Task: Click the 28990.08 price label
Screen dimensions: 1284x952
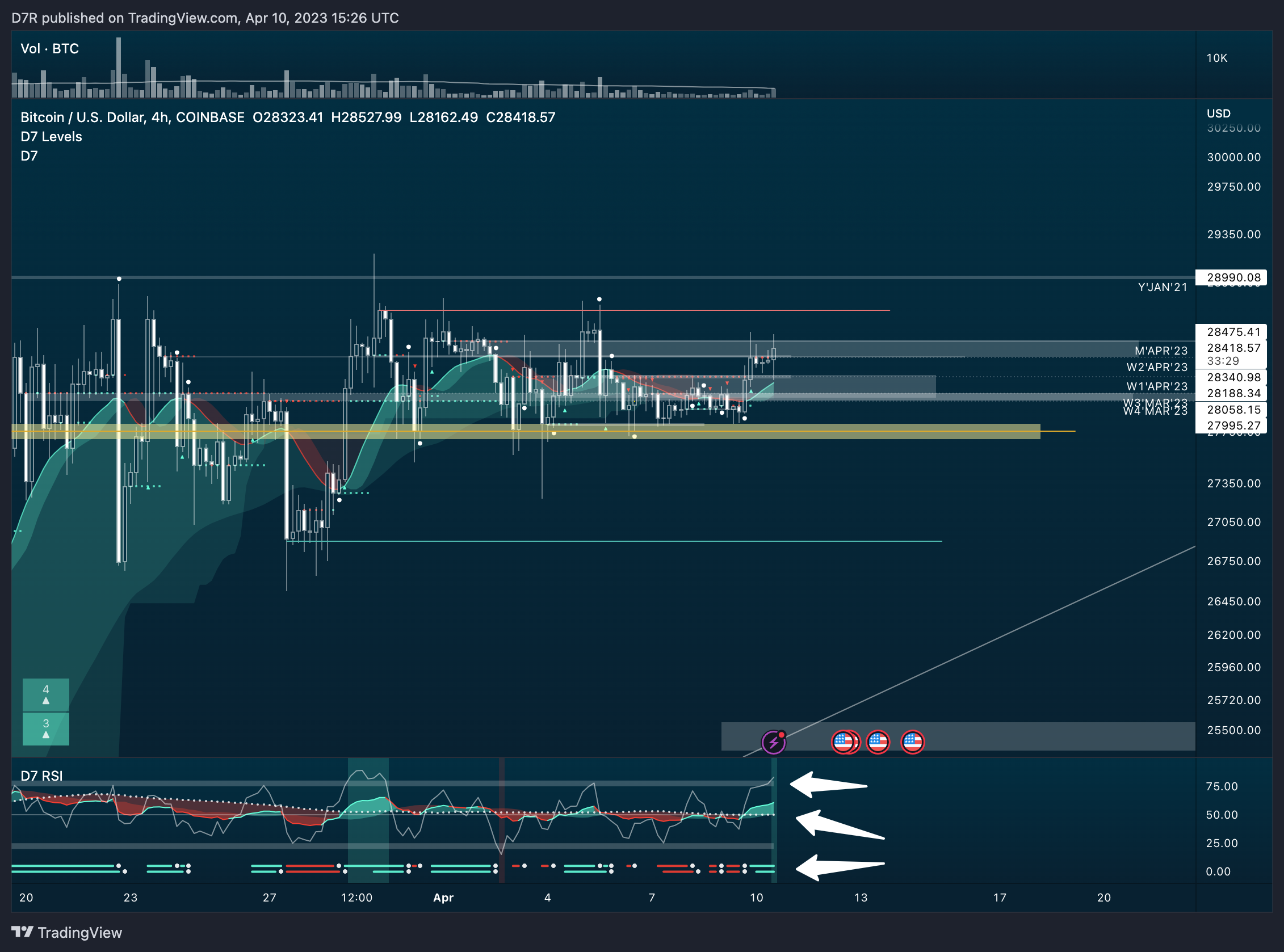Action: [1231, 277]
